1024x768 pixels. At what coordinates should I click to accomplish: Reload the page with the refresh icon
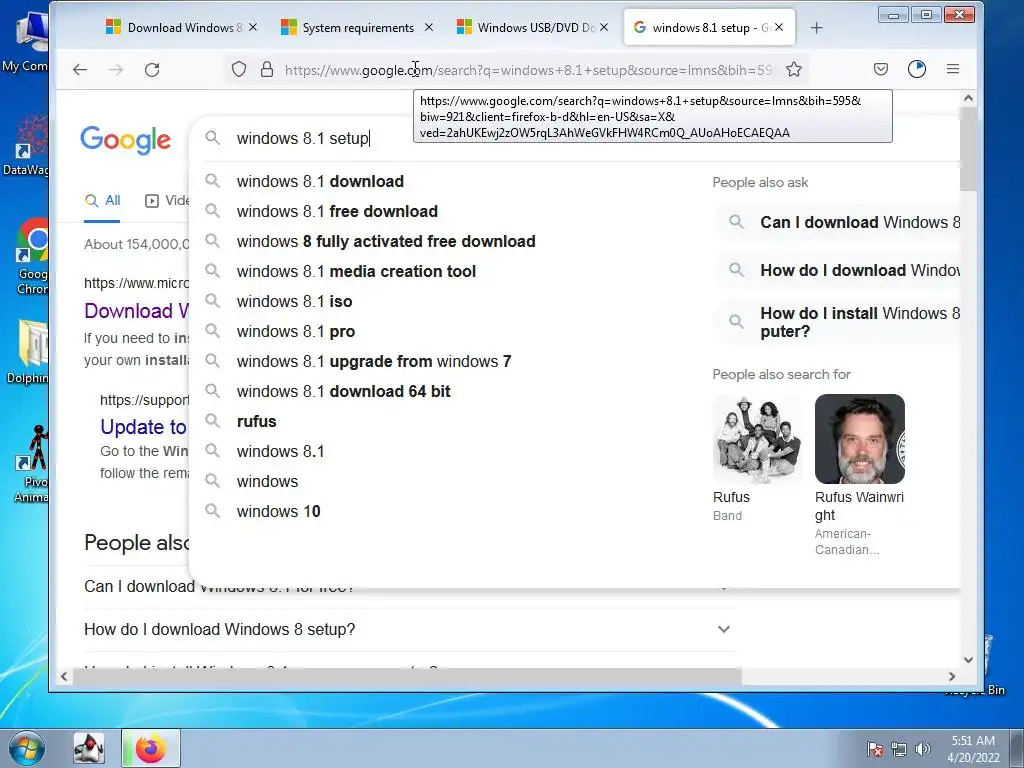152,70
